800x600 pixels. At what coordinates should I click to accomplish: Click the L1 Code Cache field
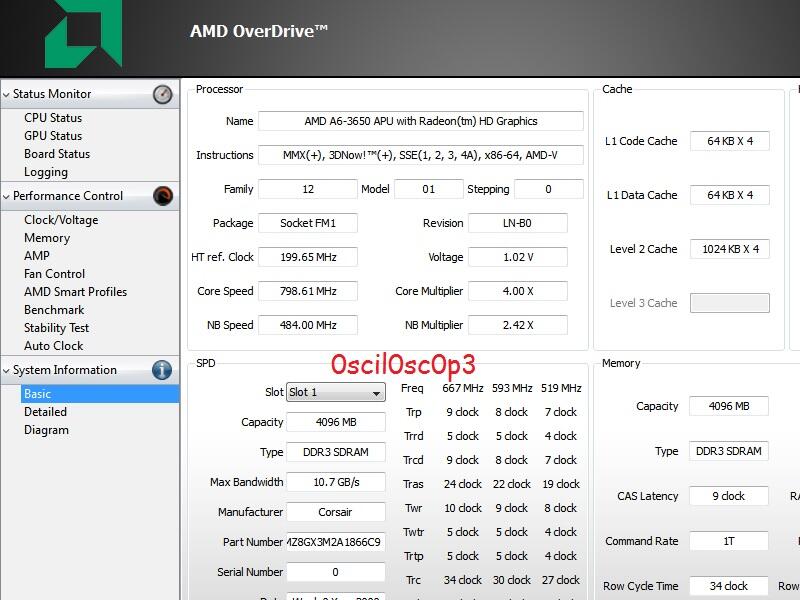pos(730,141)
